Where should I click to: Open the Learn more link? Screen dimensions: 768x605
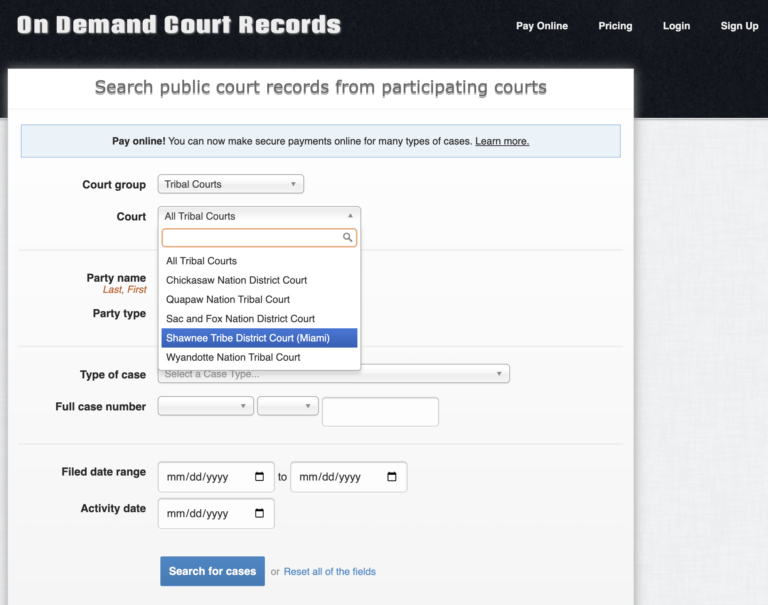pyautogui.click(x=502, y=141)
